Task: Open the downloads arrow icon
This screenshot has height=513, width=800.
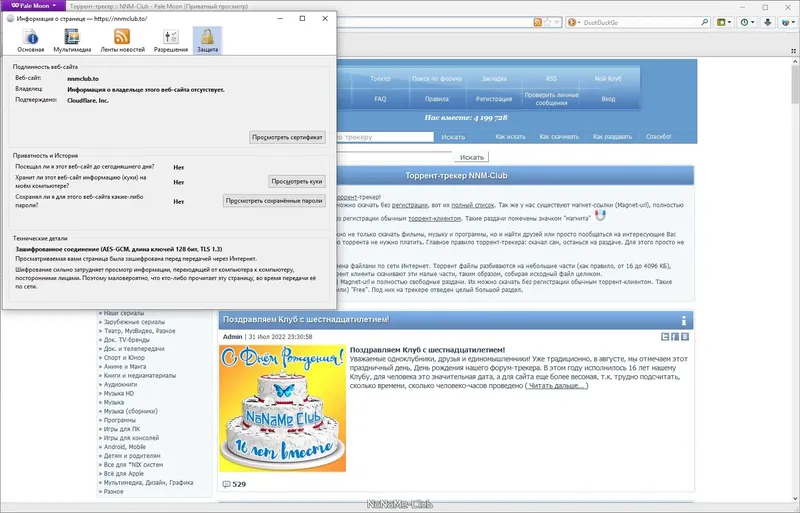Action: click(767, 22)
